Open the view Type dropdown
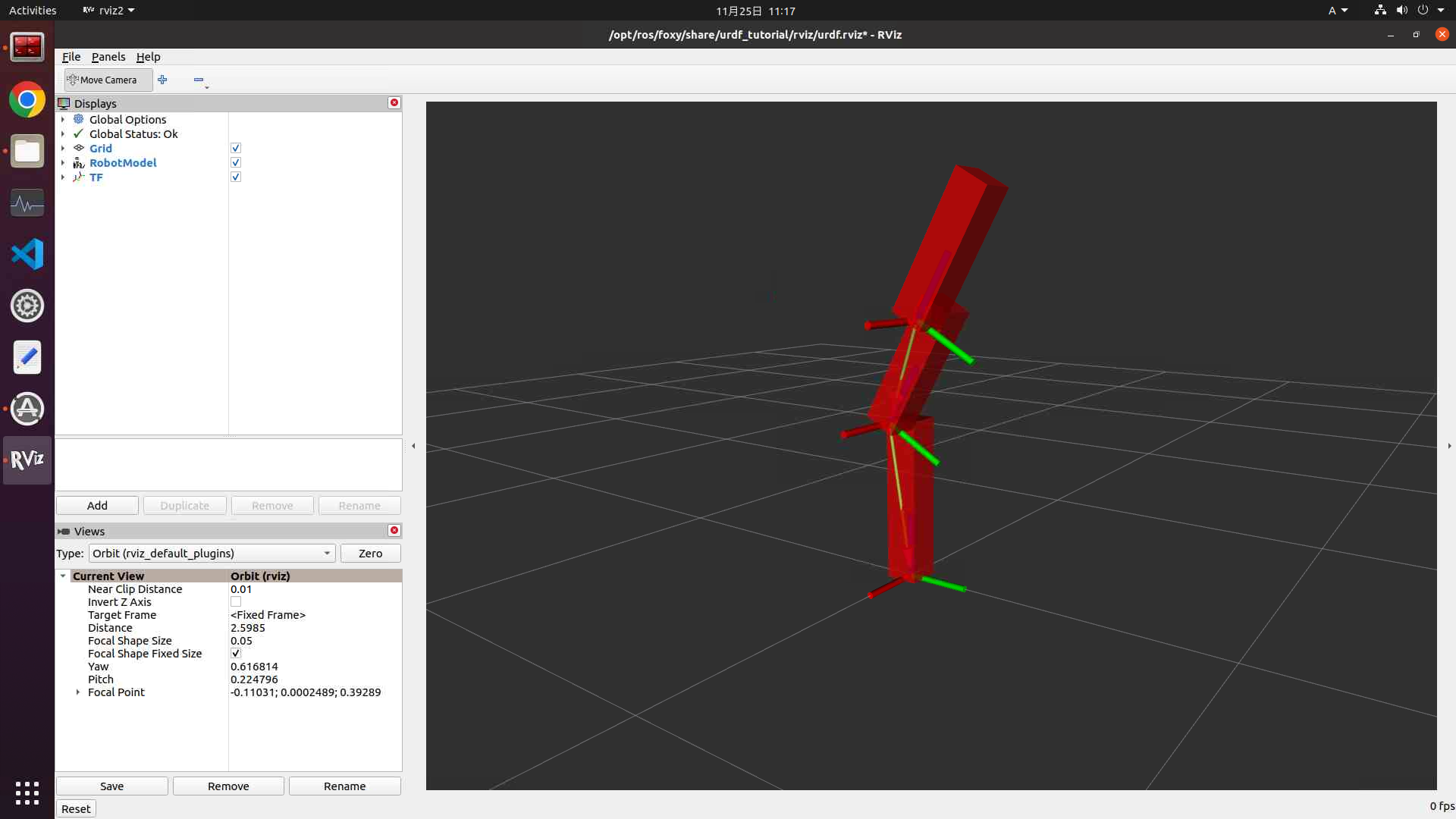This screenshot has height=819, width=1456. pyautogui.click(x=212, y=554)
